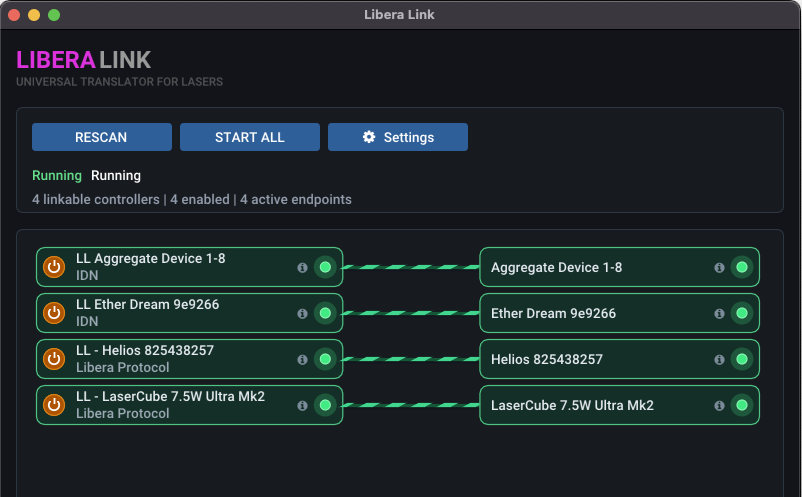This screenshot has width=802, height=497.
Task: Click IDN protocol label under LL Aggregate Device
Action: (87, 275)
